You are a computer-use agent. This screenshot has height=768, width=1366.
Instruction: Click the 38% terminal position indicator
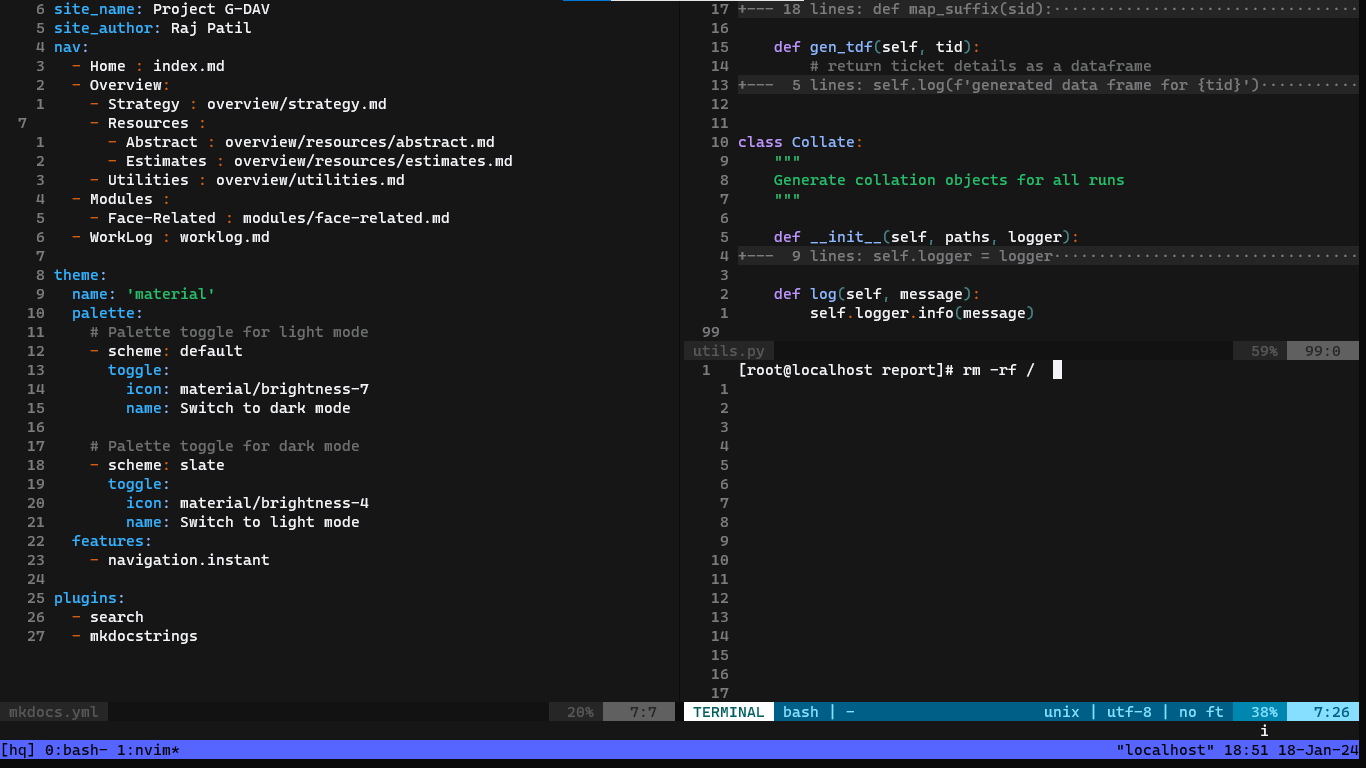1264,712
